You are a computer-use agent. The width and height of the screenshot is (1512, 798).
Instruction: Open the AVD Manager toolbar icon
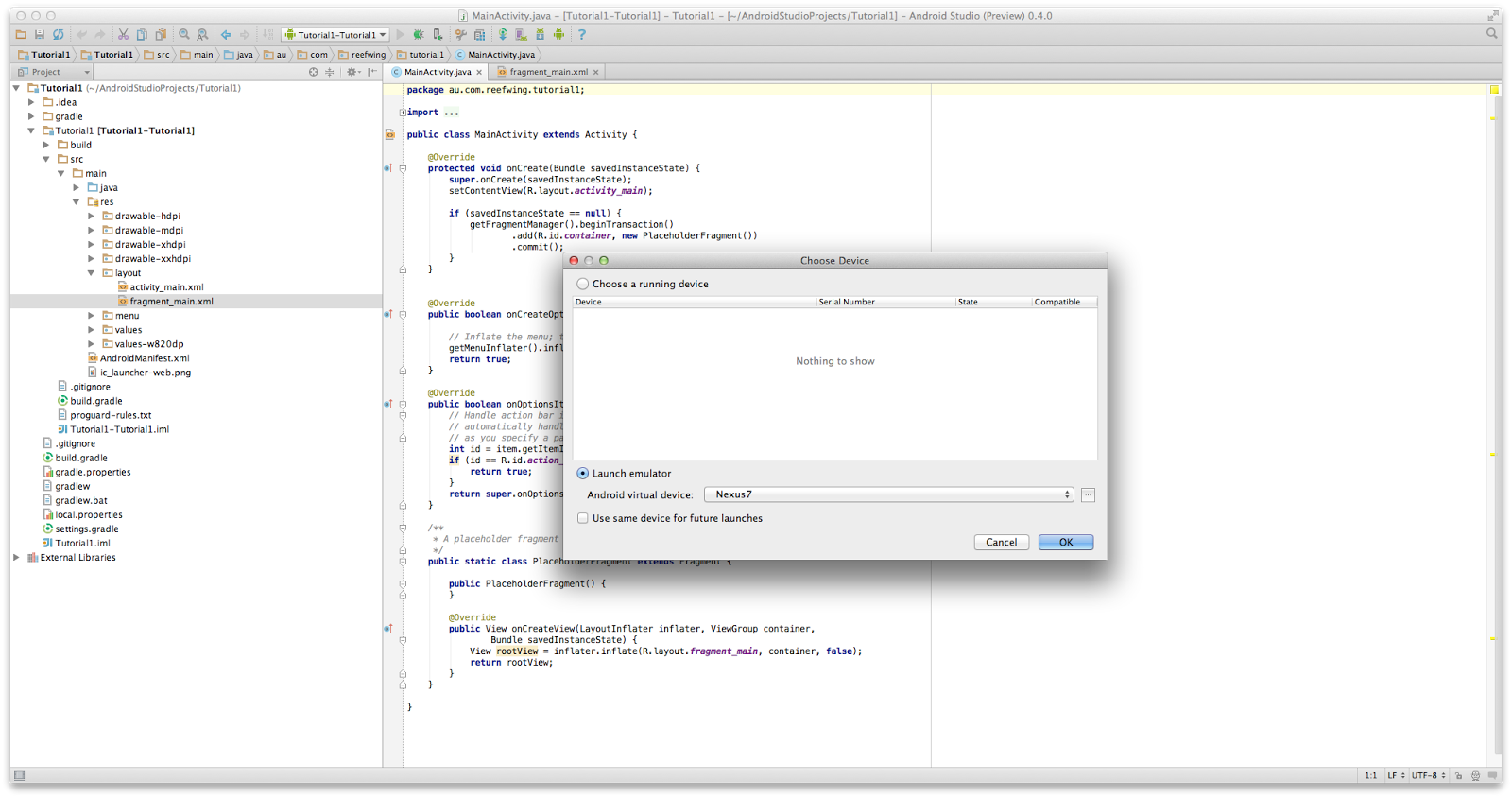pyautogui.click(x=522, y=34)
